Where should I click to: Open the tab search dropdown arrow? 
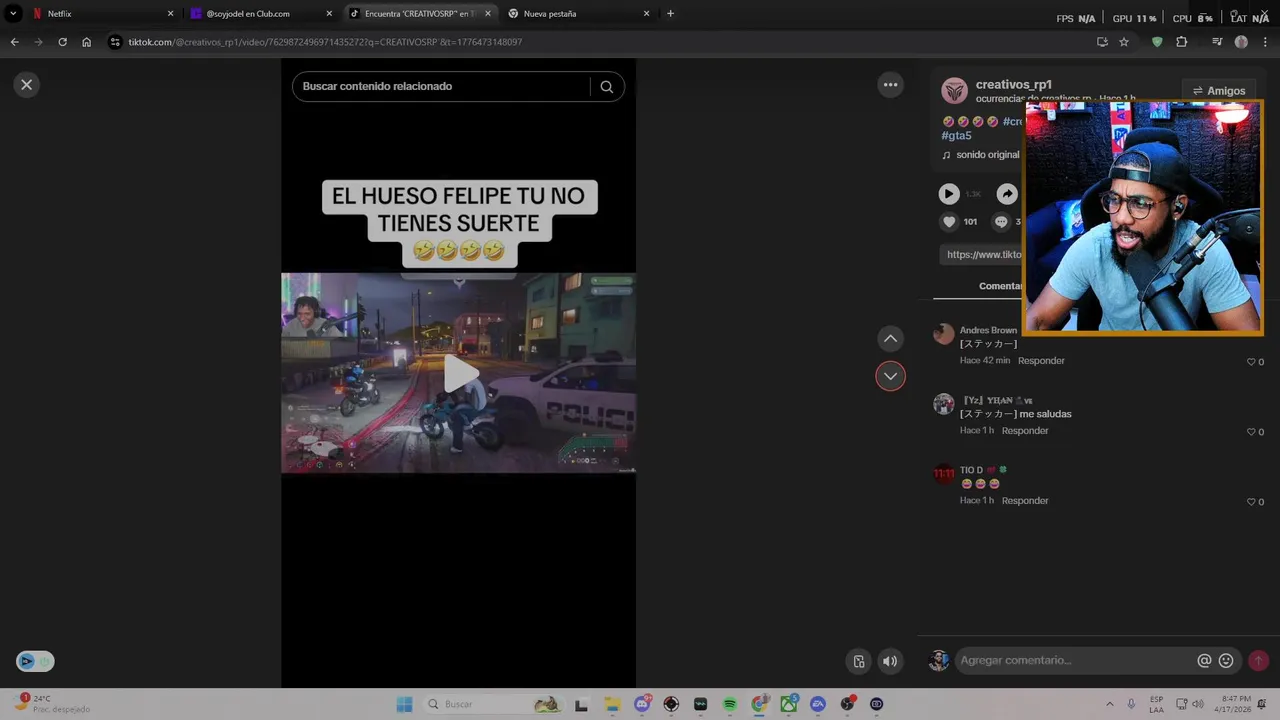pyautogui.click(x=13, y=14)
